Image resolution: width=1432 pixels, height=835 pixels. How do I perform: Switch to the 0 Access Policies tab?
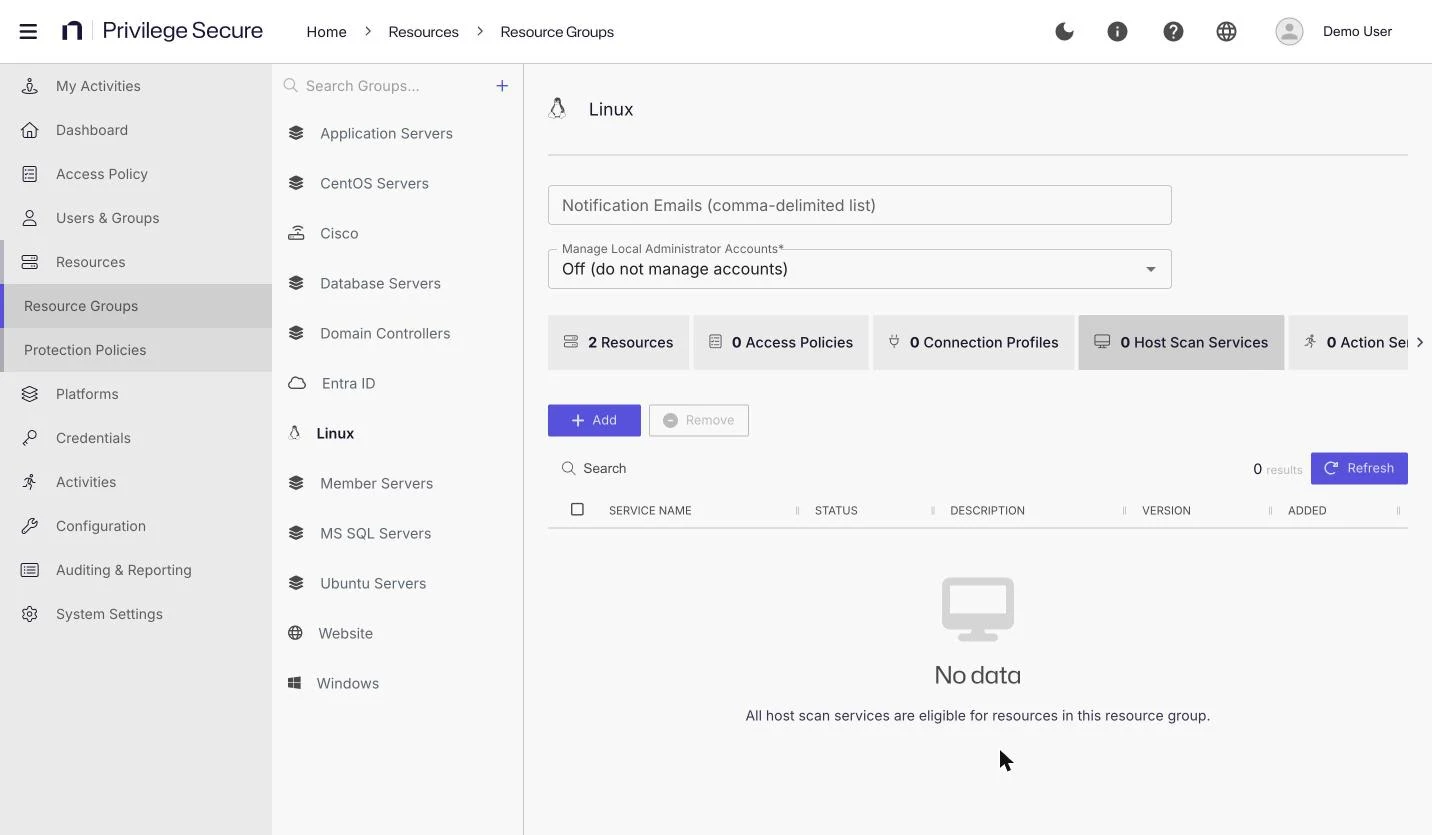click(781, 342)
